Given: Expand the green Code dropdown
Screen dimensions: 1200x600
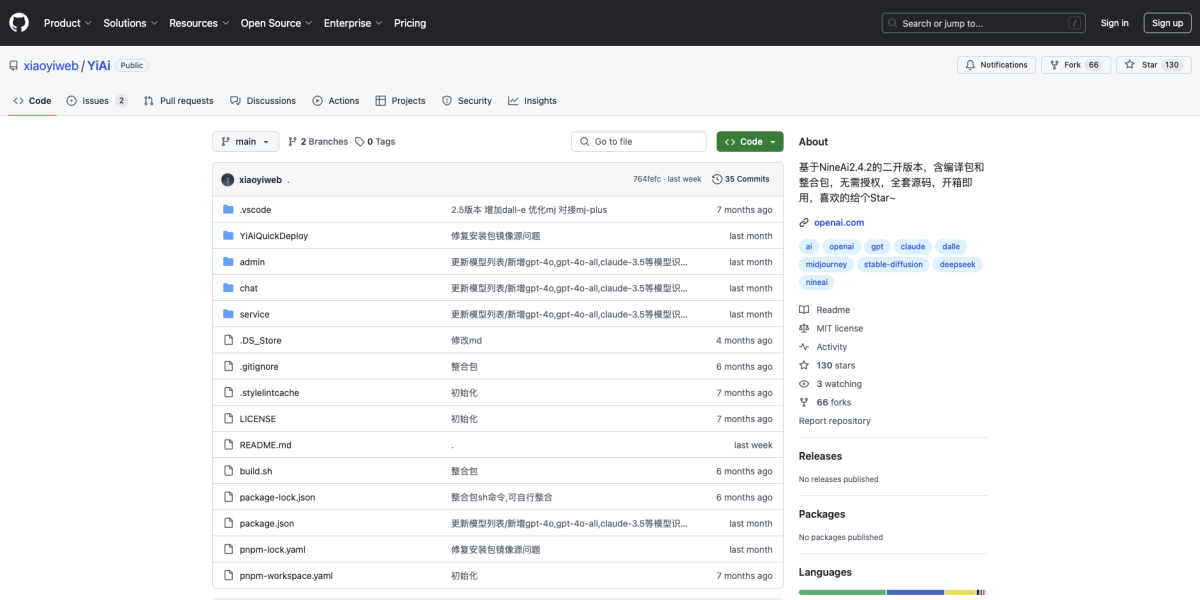Looking at the screenshot, I should tap(750, 142).
